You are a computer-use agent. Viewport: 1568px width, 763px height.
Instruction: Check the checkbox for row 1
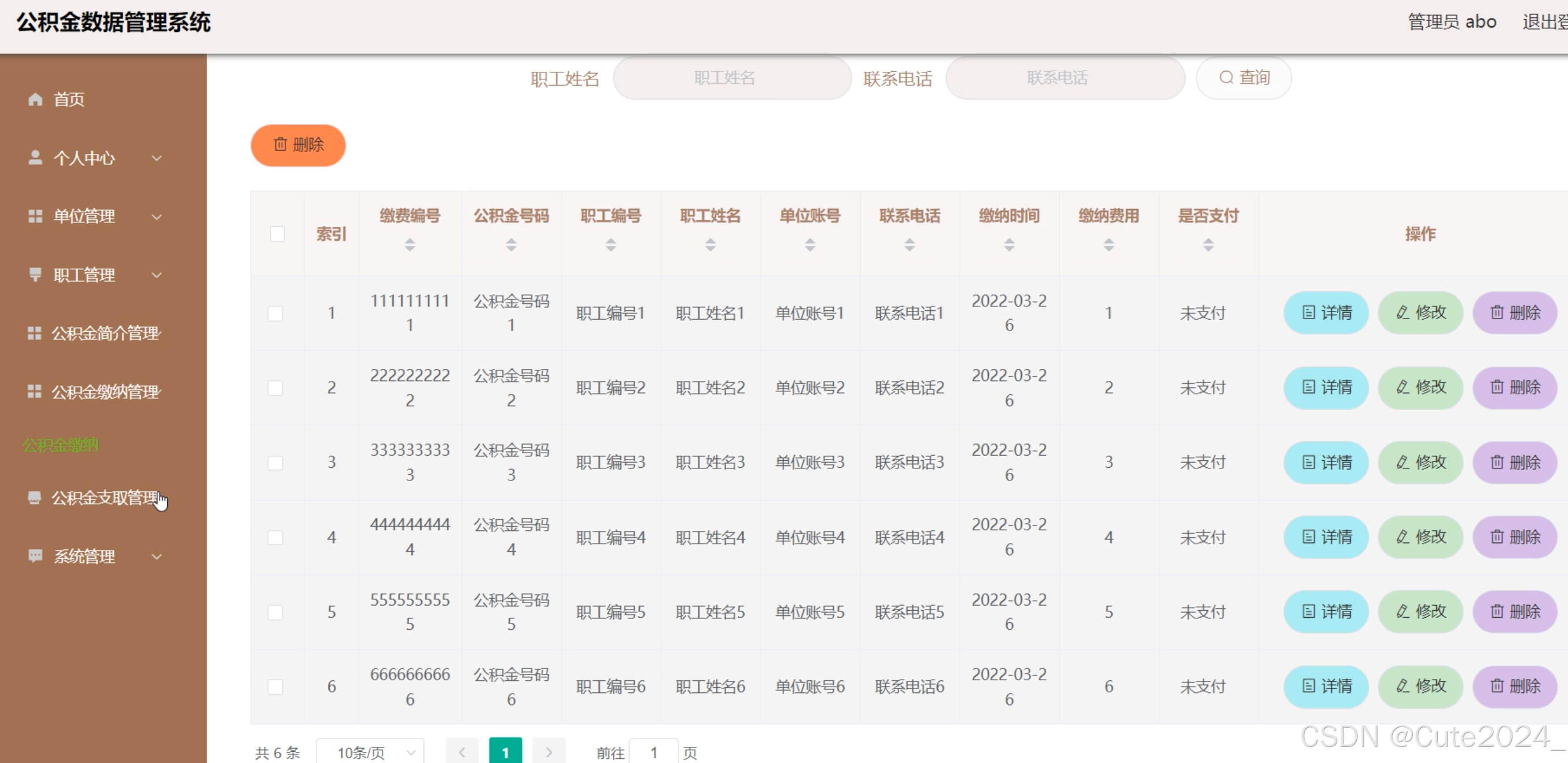pyautogui.click(x=275, y=313)
